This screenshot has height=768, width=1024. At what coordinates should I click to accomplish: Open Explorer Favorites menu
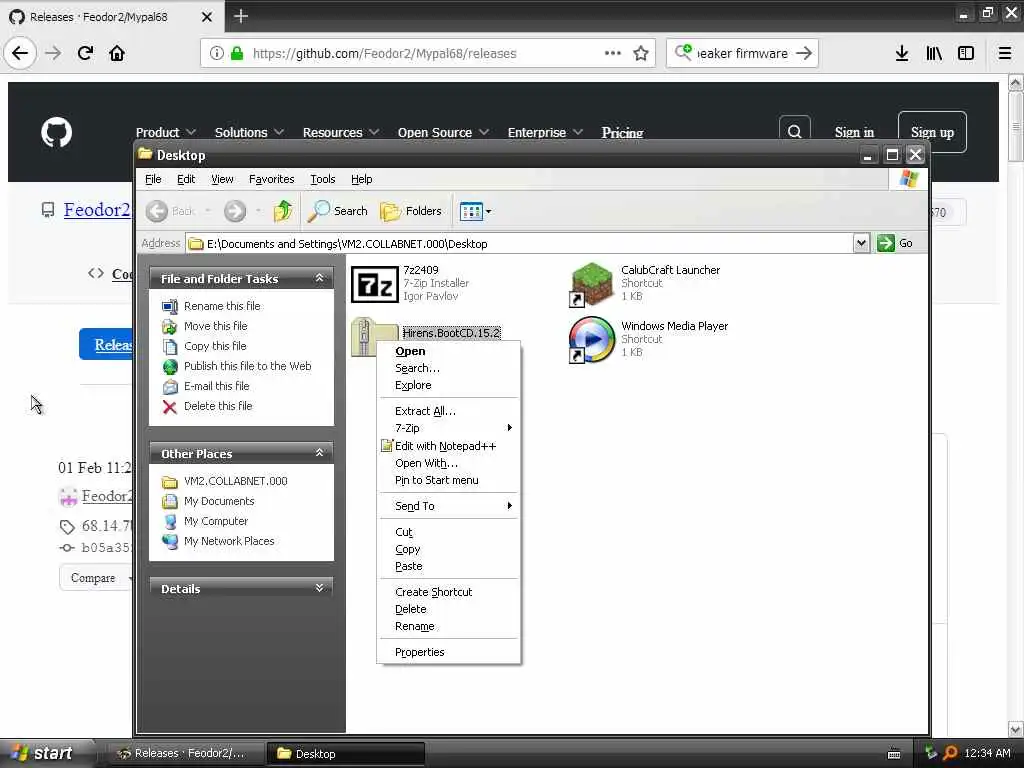[271, 179]
